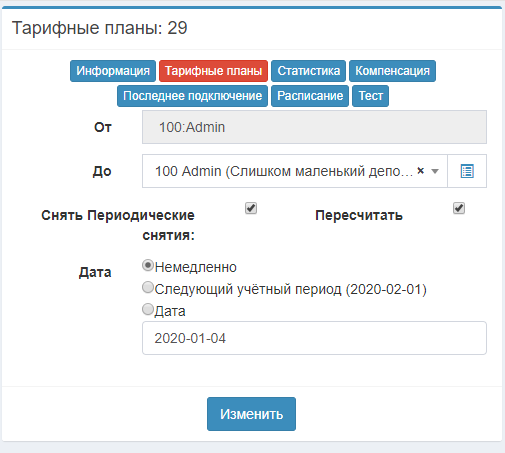The image size is (505, 453).
Task: Go to the Статистика tab
Action: [308, 71]
